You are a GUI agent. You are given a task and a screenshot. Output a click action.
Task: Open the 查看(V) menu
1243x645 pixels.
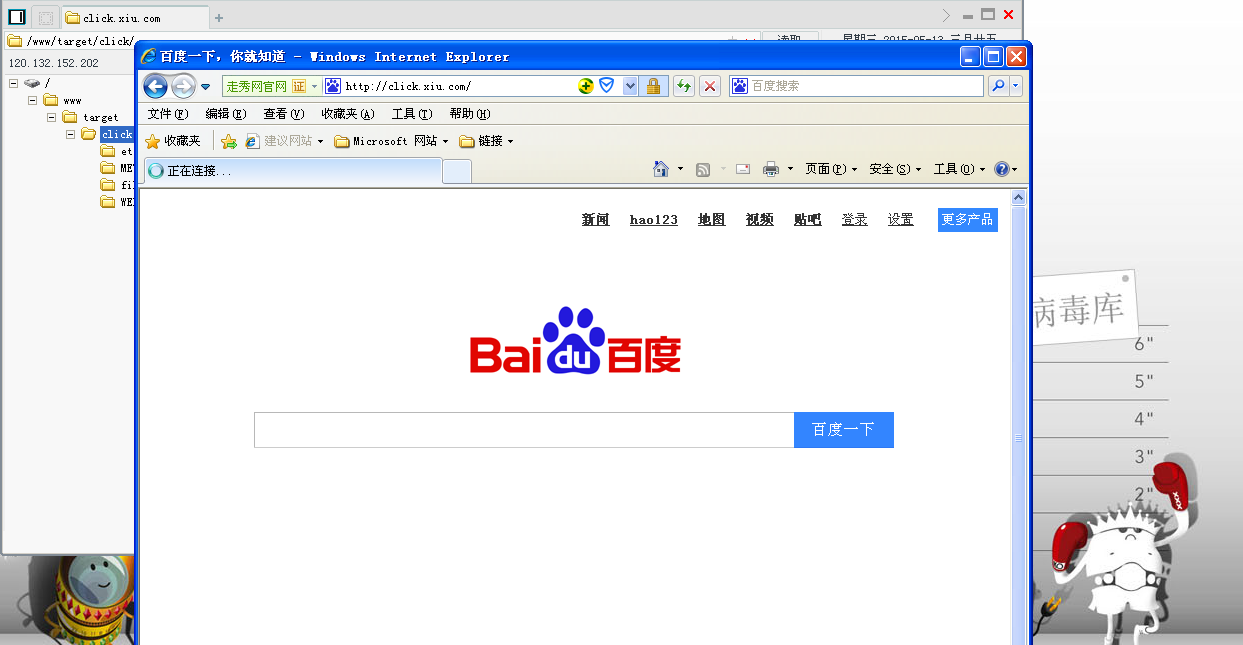[x=283, y=114]
